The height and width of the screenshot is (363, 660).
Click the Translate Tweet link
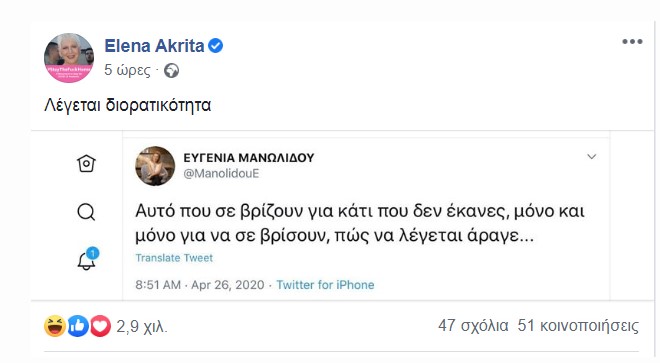pyautogui.click(x=174, y=258)
